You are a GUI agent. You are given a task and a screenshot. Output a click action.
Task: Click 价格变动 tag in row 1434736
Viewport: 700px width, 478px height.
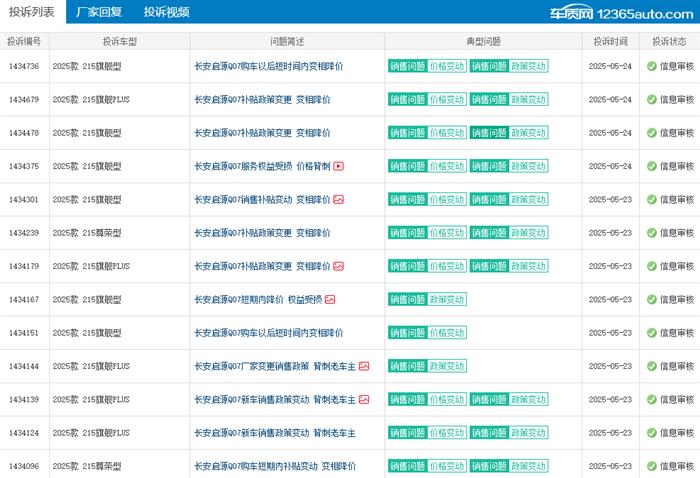447,66
